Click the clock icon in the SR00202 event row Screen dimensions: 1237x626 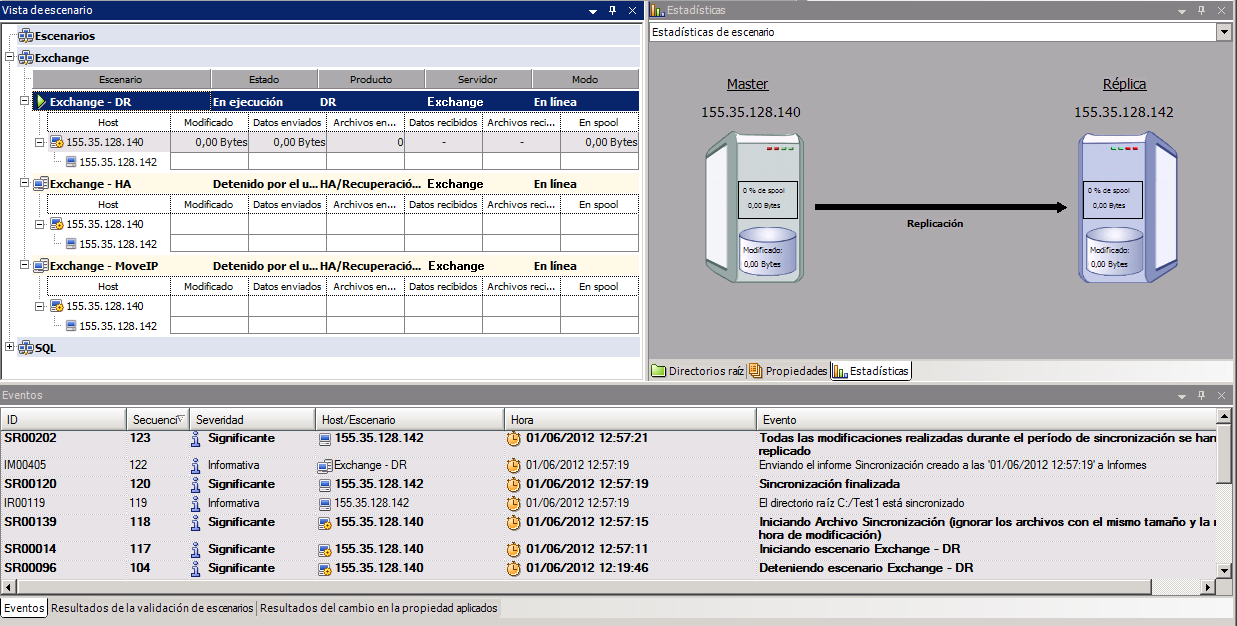514,439
